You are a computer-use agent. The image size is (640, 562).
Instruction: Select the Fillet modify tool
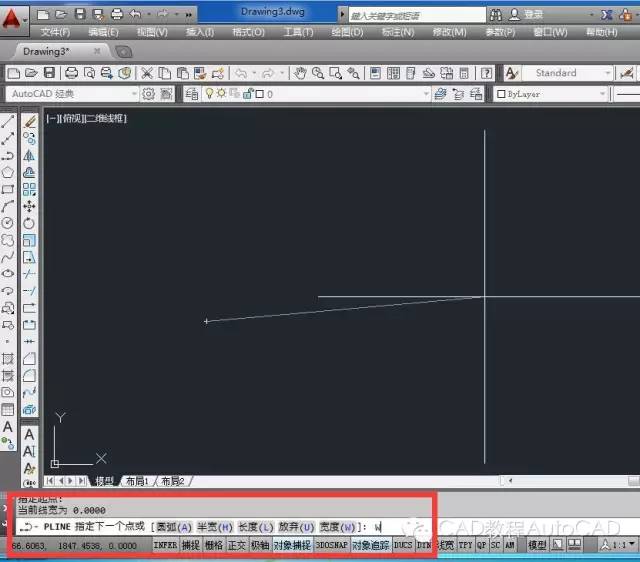coord(29,375)
